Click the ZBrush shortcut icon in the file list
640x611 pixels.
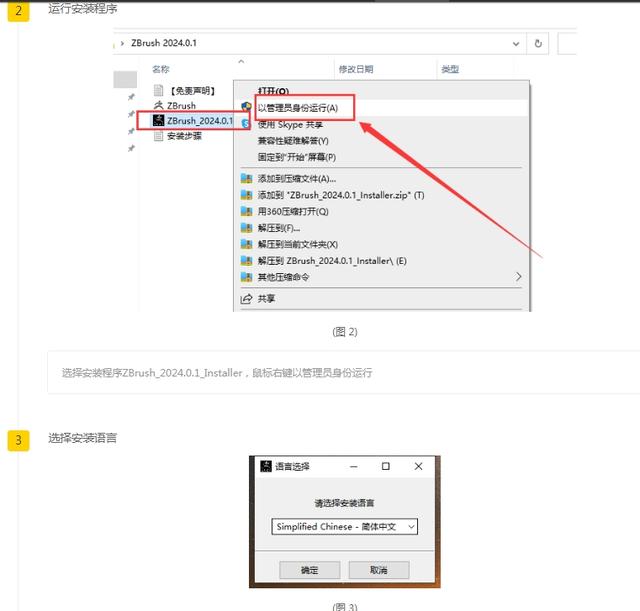pyautogui.click(x=158, y=105)
